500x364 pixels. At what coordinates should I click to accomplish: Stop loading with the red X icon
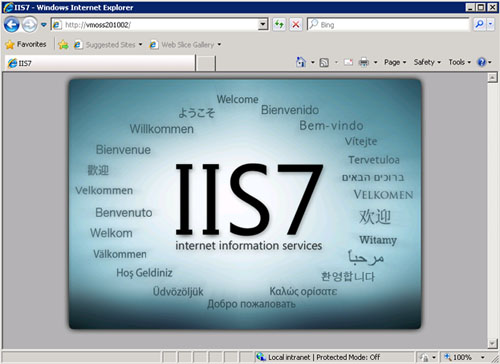296,25
